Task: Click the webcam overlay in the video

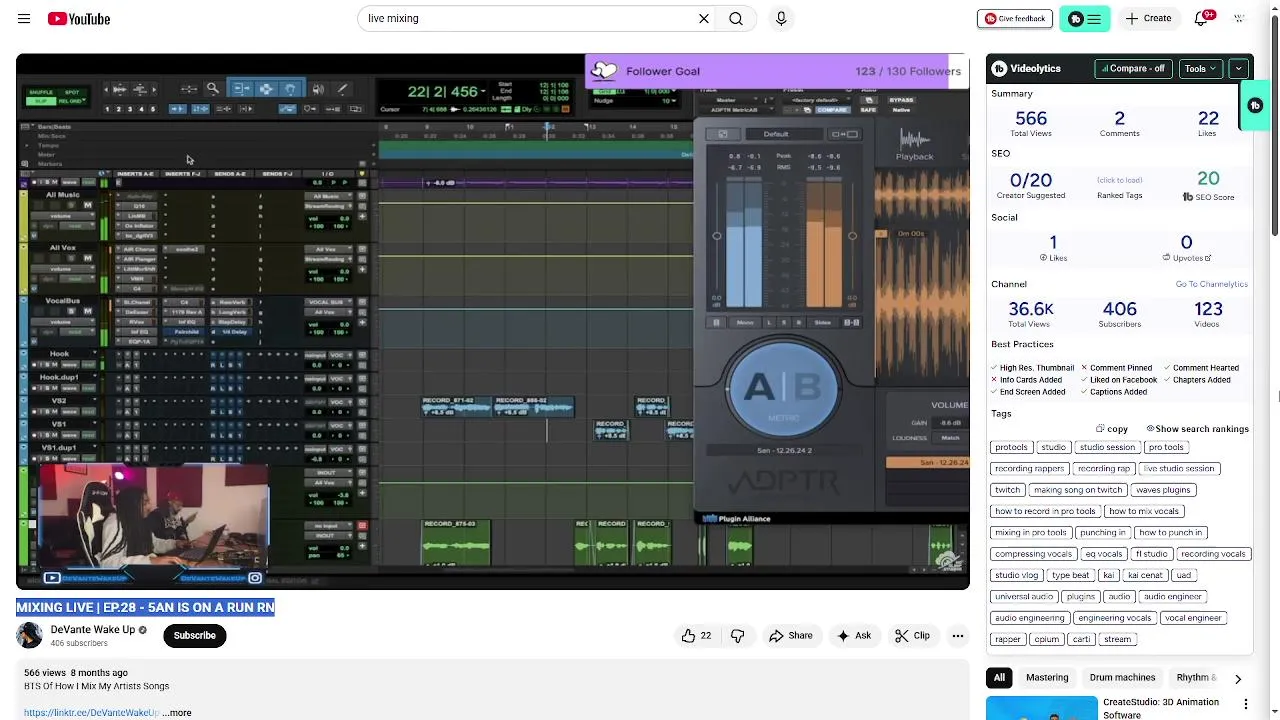Action: (152, 517)
